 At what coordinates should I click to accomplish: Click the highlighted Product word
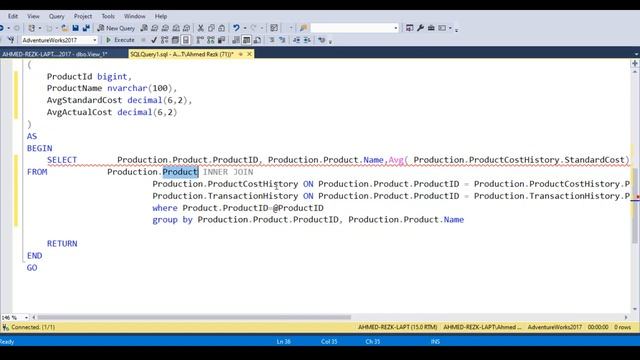click(x=180, y=172)
